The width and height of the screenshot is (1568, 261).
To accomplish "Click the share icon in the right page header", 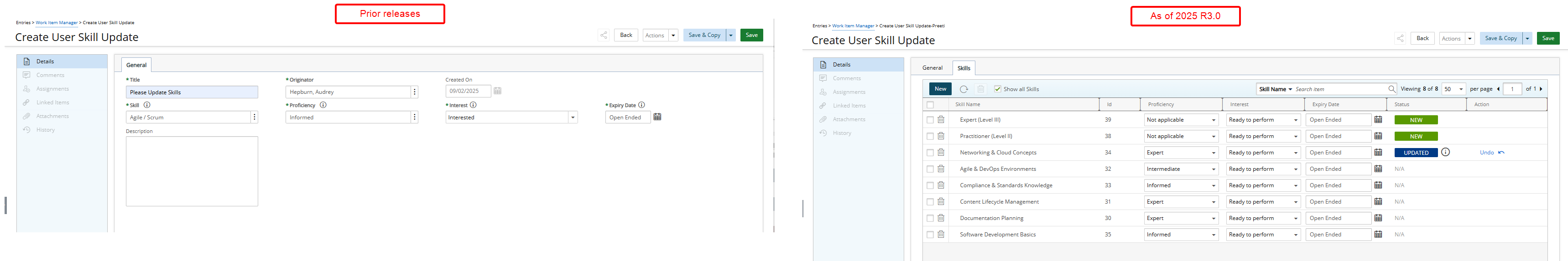I will [1400, 38].
